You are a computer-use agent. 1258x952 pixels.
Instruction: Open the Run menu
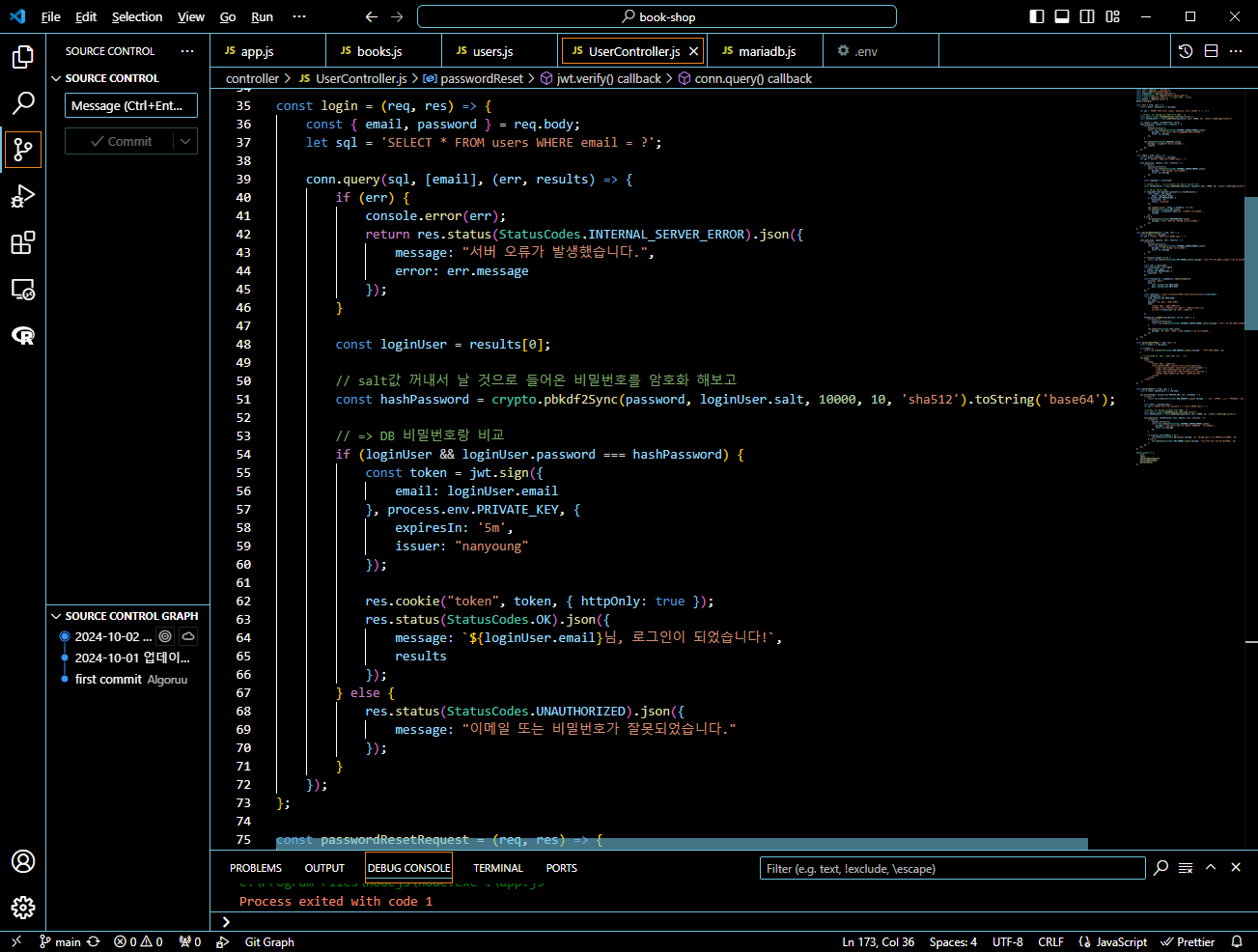[x=262, y=16]
